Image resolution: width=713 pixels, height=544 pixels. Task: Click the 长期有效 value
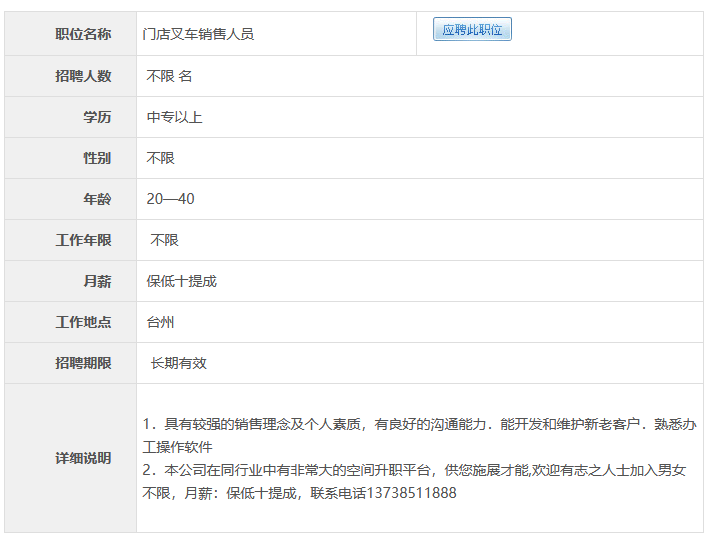click(x=178, y=363)
